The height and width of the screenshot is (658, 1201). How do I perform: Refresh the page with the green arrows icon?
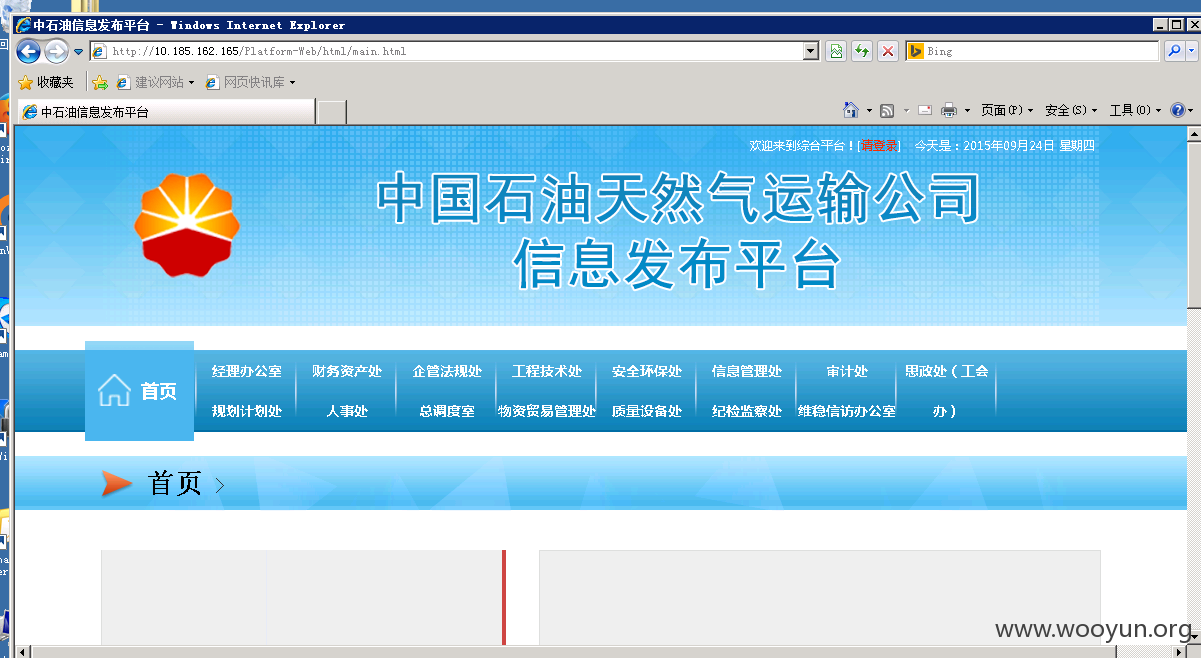coord(861,51)
